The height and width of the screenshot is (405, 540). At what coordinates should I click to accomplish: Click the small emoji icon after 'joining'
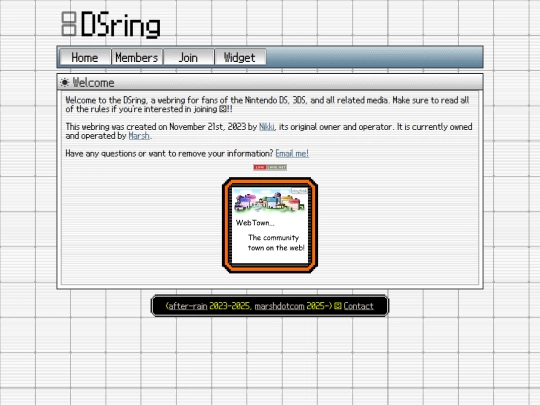(x=223, y=109)
